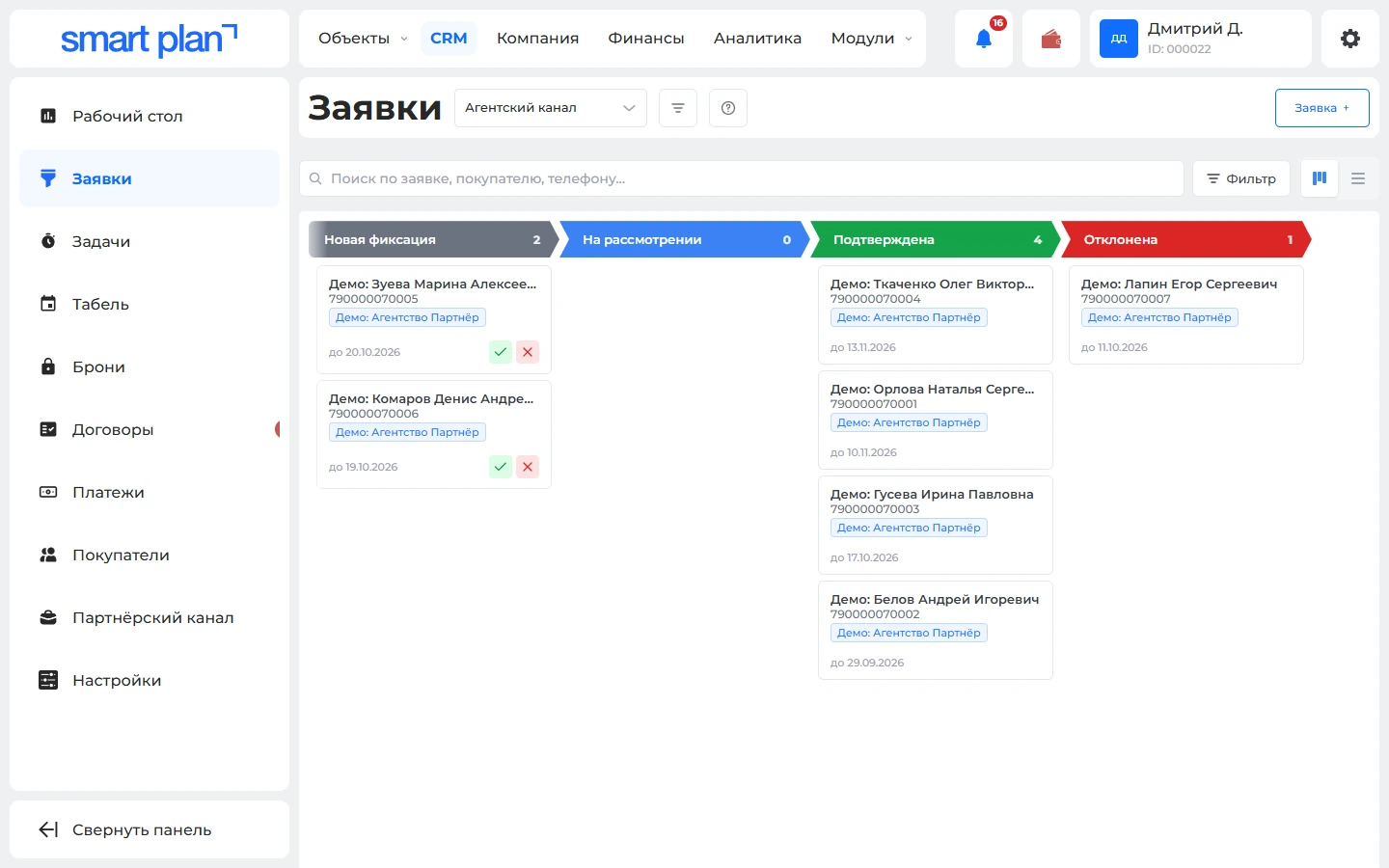
Task: Click the Табель calendar icon
Action: [48, 304]
